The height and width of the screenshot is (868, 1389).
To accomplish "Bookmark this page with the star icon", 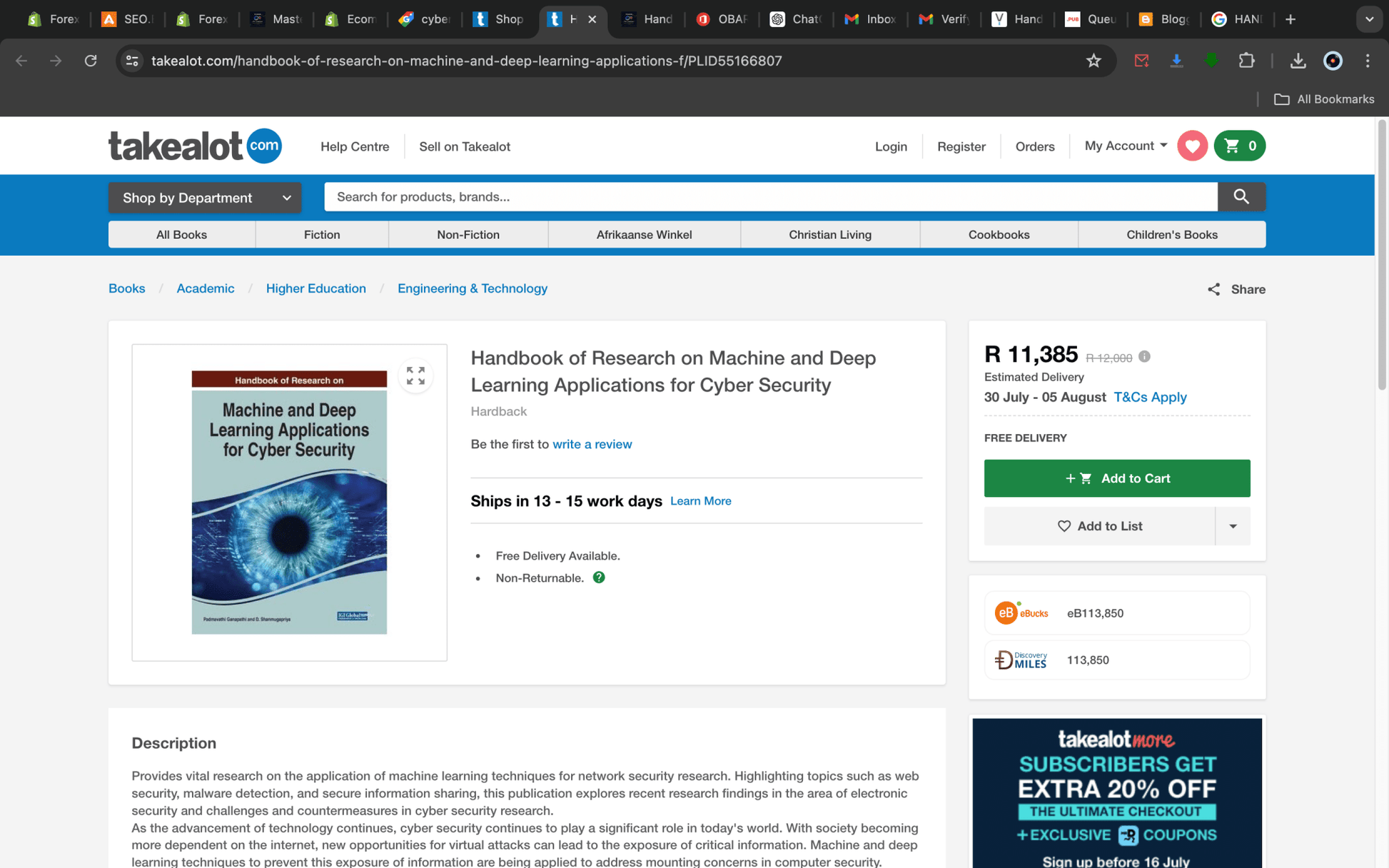I will point(1093,61).
